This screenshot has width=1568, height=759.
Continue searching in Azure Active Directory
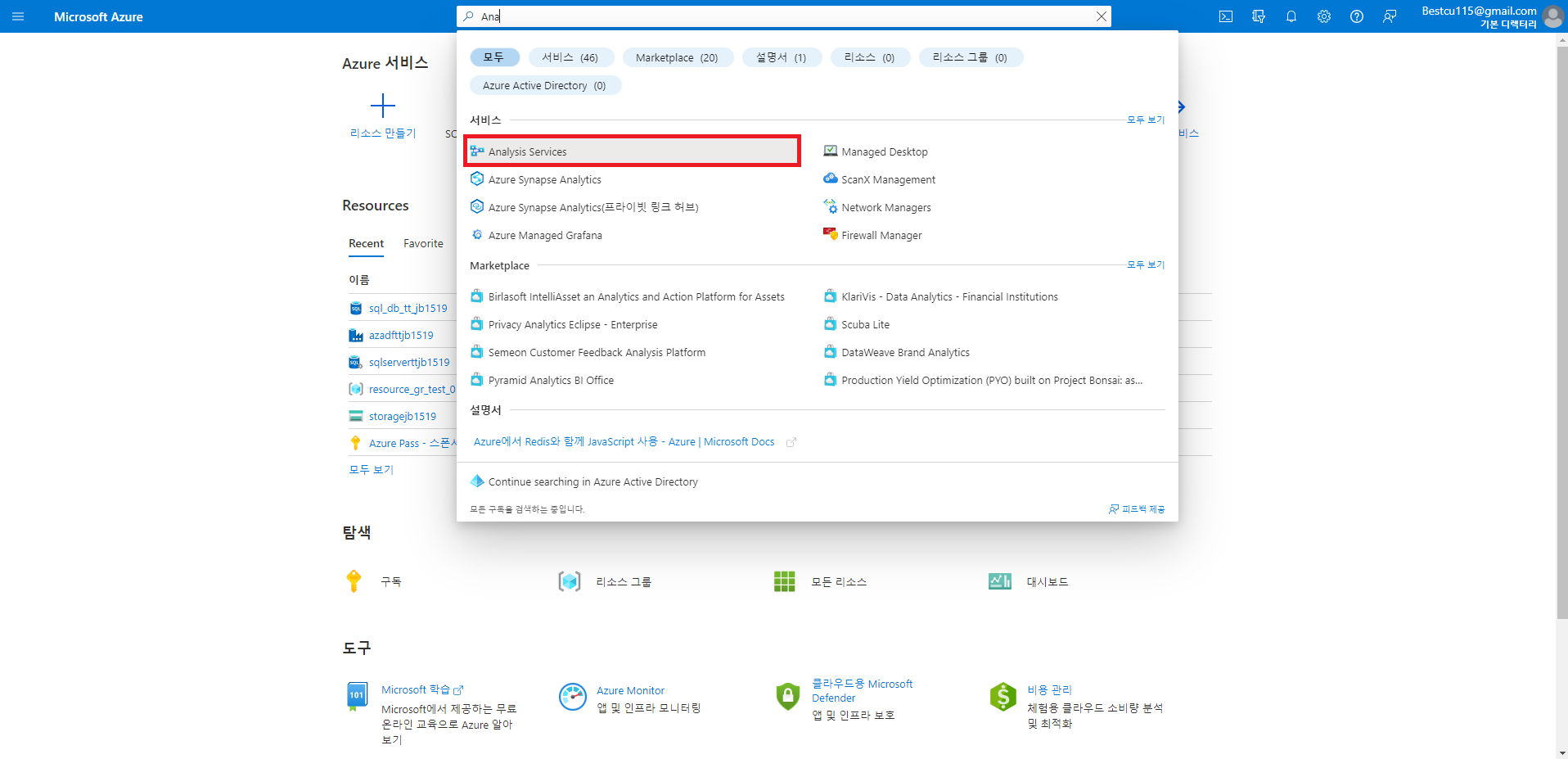pos(593,481)
